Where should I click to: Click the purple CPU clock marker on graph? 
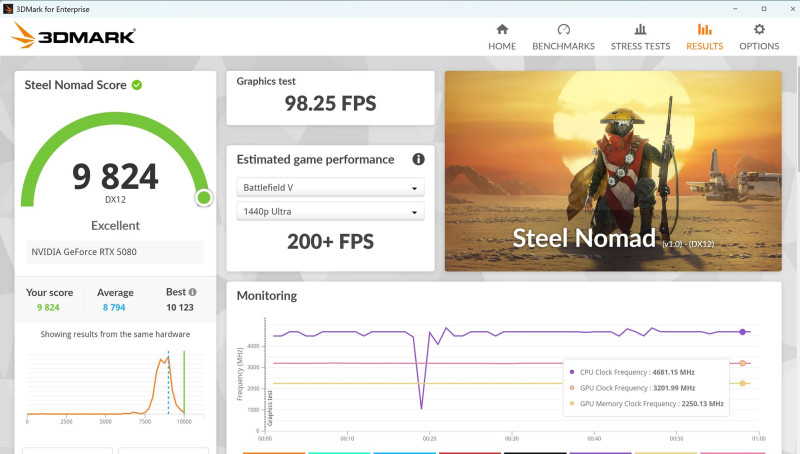coord(742,332)
